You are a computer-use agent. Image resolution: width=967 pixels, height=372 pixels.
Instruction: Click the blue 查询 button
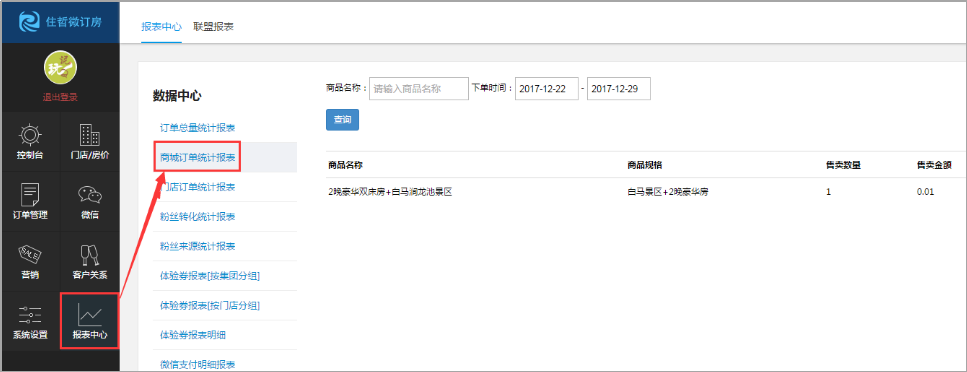[x=342, y=120]
